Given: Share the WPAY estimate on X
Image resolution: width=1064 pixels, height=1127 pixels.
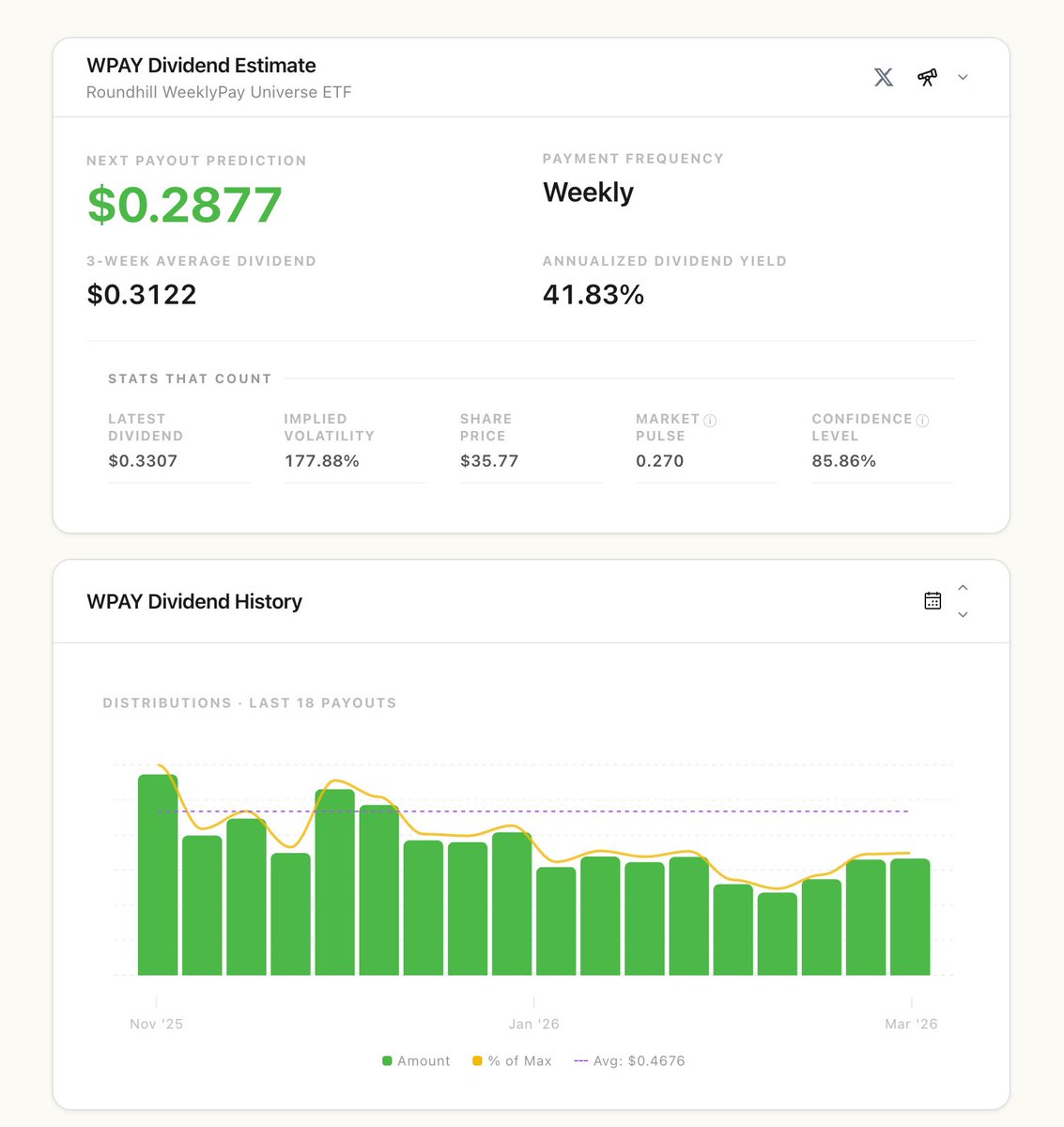Looking at the screenshot, I should [883, 77].
